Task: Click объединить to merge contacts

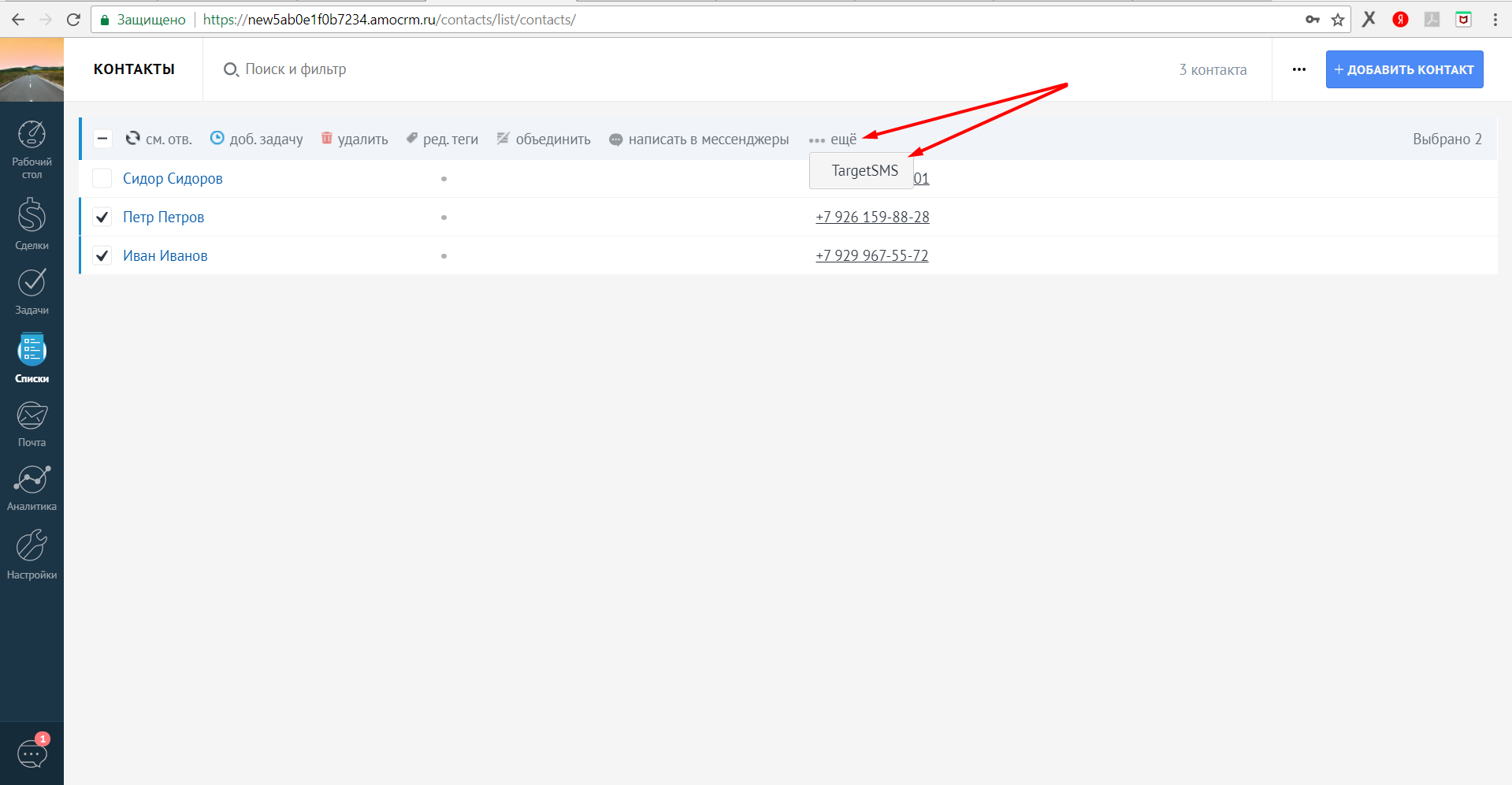Action: pos(544,139)
